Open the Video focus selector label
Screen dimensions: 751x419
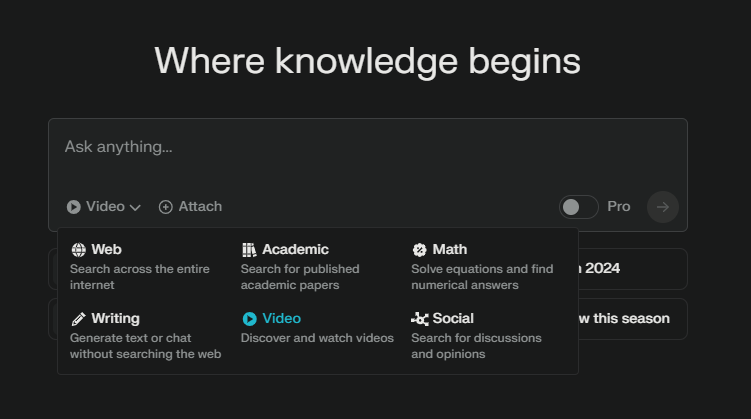point(105,206)
